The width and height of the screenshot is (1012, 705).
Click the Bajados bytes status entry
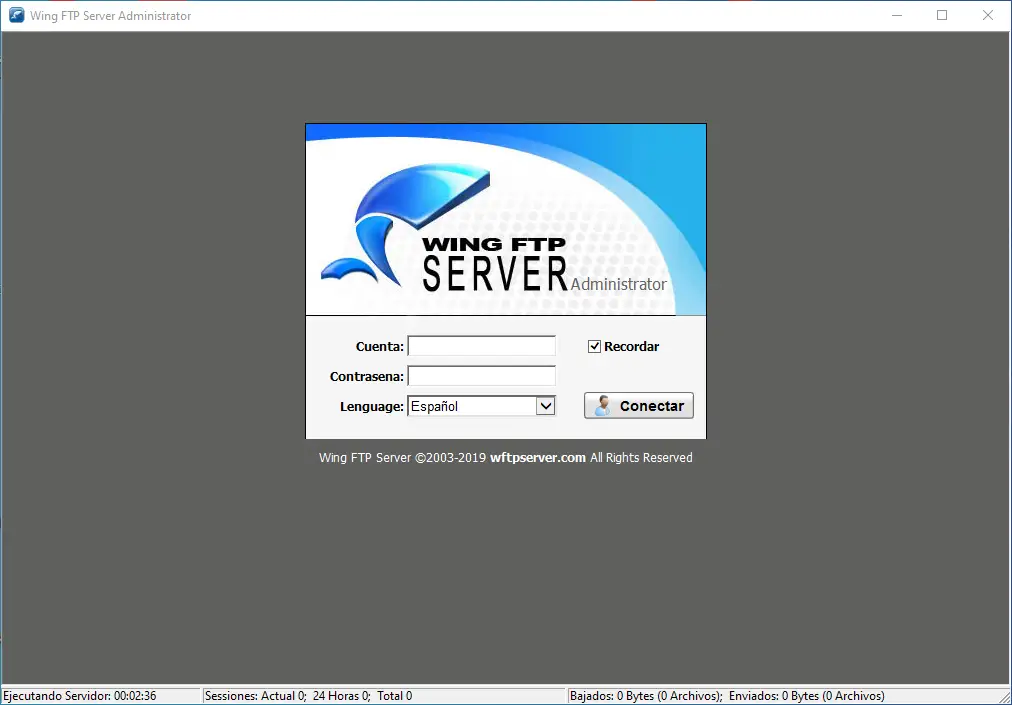click(x=646, y=696)
